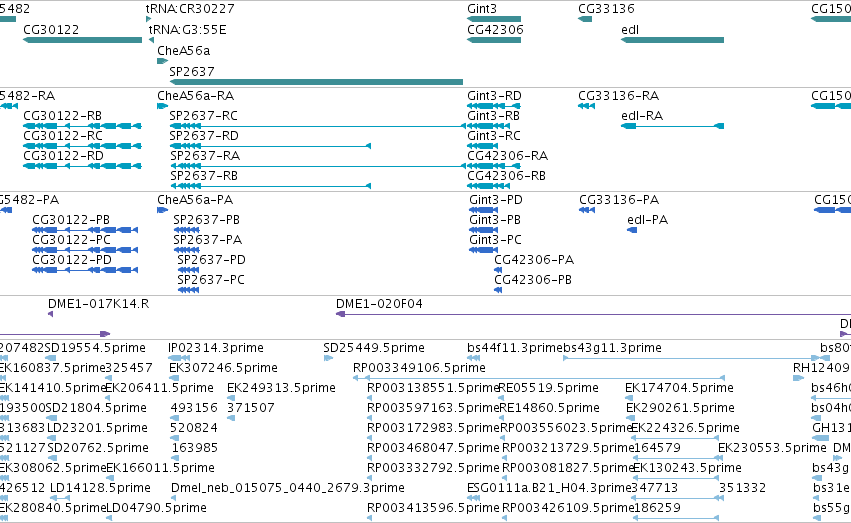Click the CG33136-RA transcript
This screenshot has height=523, width=851.
[x=587, y=106]
